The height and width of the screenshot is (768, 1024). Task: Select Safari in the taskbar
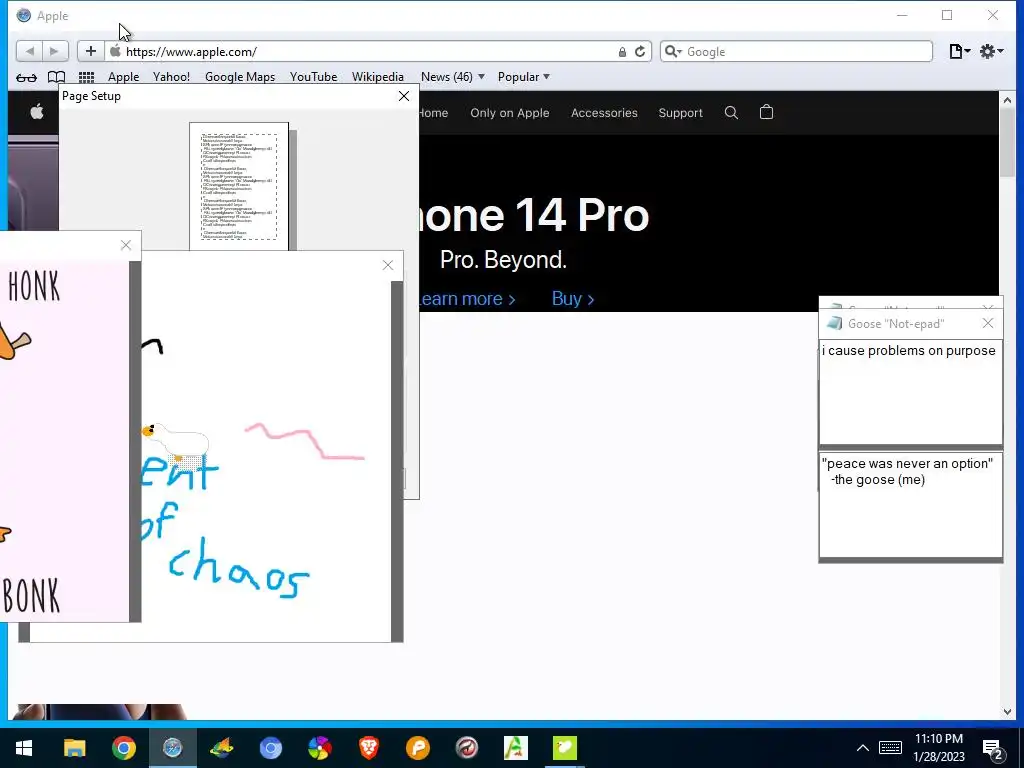pos(172,748)
